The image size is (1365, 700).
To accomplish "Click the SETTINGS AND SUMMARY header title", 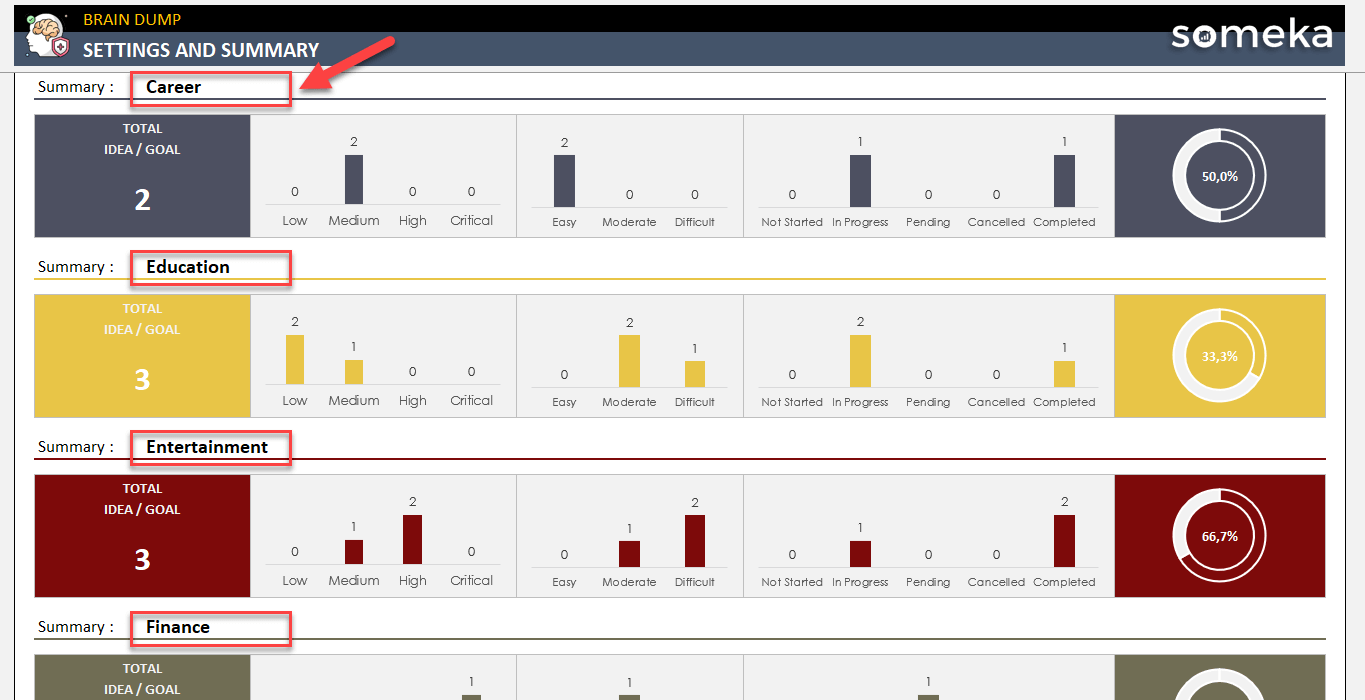I will tap(200, 50).
